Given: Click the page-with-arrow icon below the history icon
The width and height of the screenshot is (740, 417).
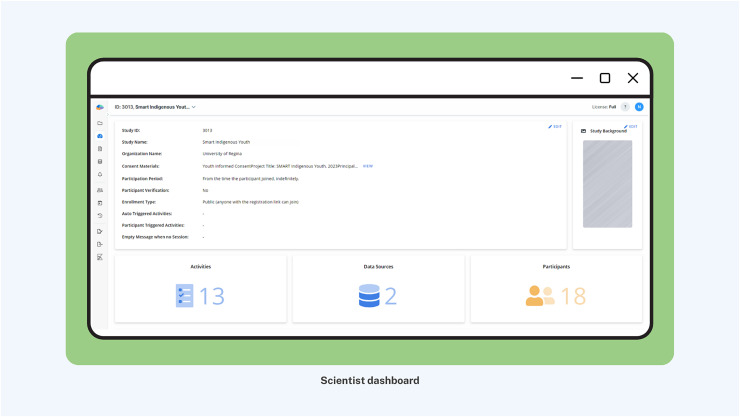Looking at the screenshot, I should pyautogui.click(x=100, y=232).
